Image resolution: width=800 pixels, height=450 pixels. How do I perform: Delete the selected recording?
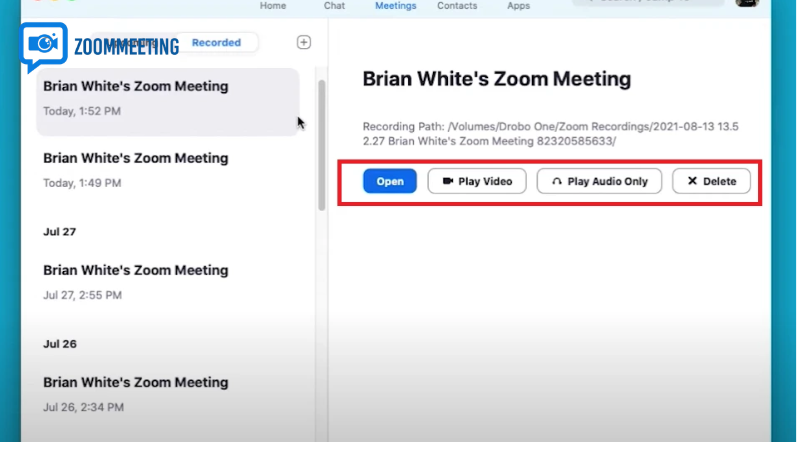pos(711,181)
